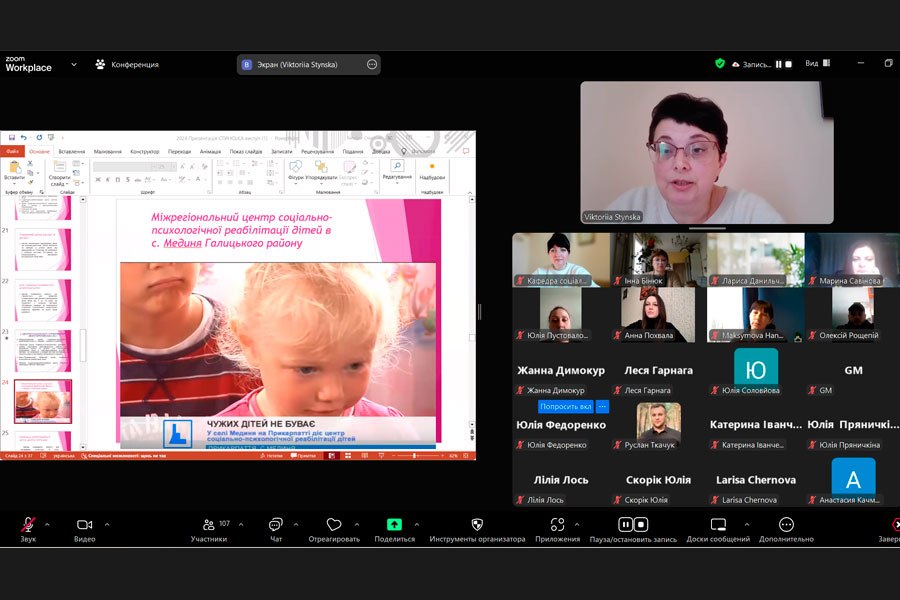This screenshot has width=900, height=600.
Task: Open Инструменты организатора host tools shield
Action: click(477, 525)
